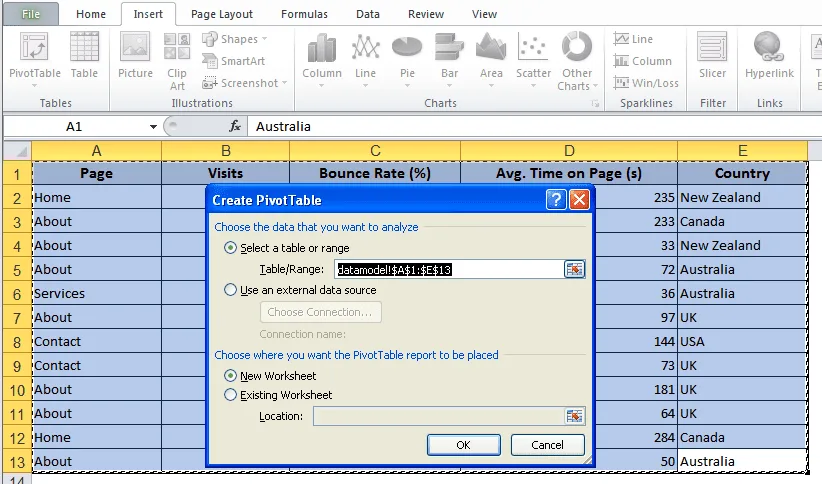The width and height of the screenshot is (822, 484).
Task: Switch to the Home tab
Action: (91, 14)
